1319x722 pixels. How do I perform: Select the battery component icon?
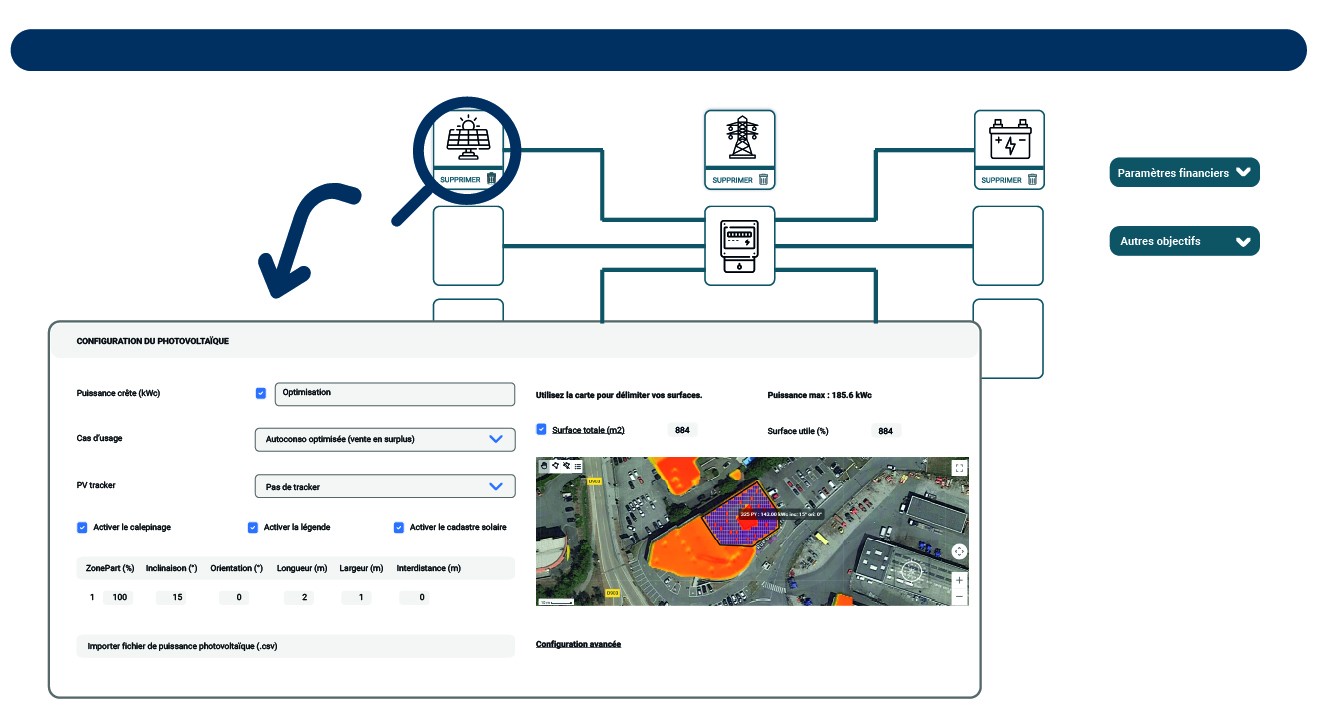click(1009, 141)
